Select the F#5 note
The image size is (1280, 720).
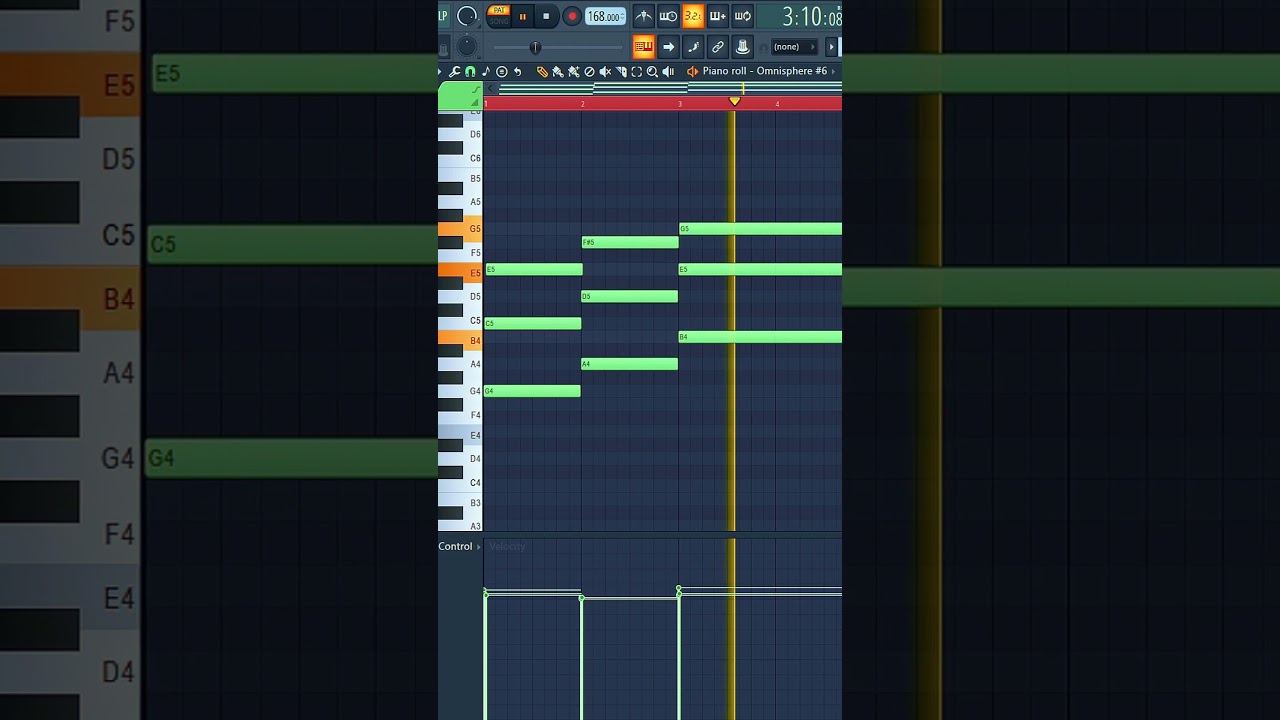(x=630, y=242)
